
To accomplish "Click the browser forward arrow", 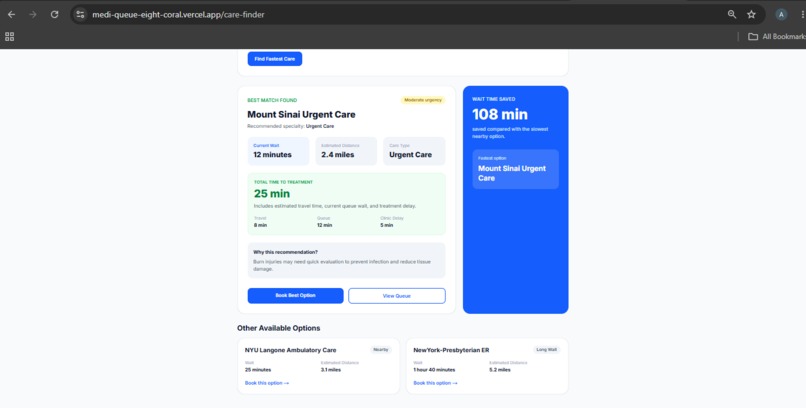I will pyautogui.click(x=33, y=14).
